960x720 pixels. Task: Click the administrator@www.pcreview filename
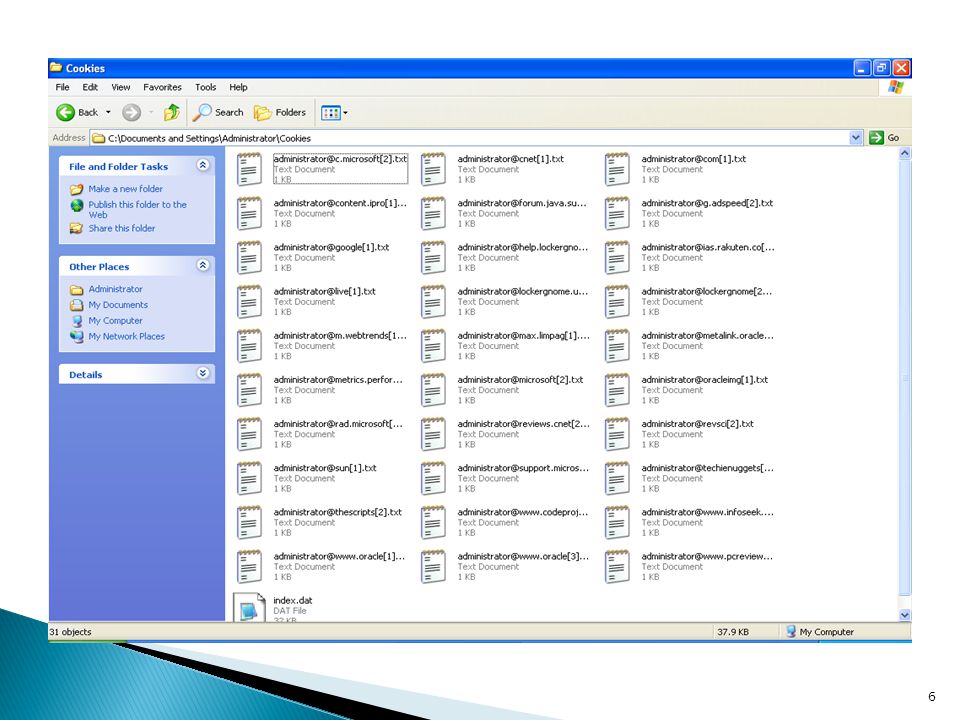click(707, 556)
